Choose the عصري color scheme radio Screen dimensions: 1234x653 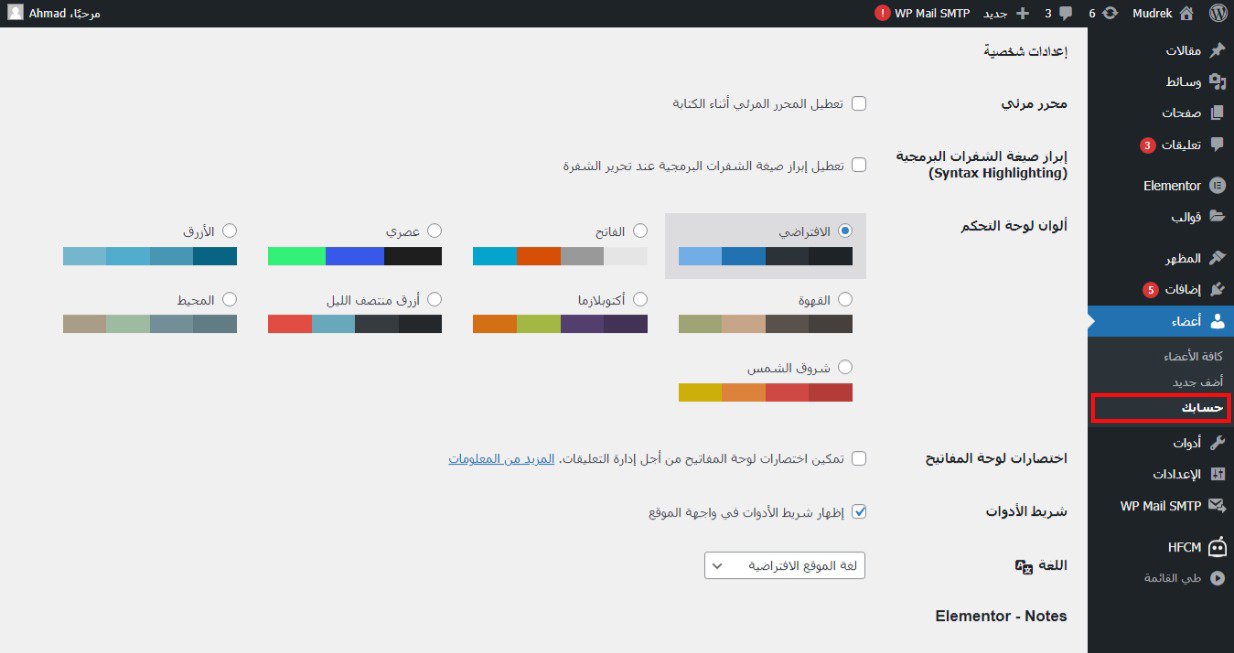tap(434, 231)
